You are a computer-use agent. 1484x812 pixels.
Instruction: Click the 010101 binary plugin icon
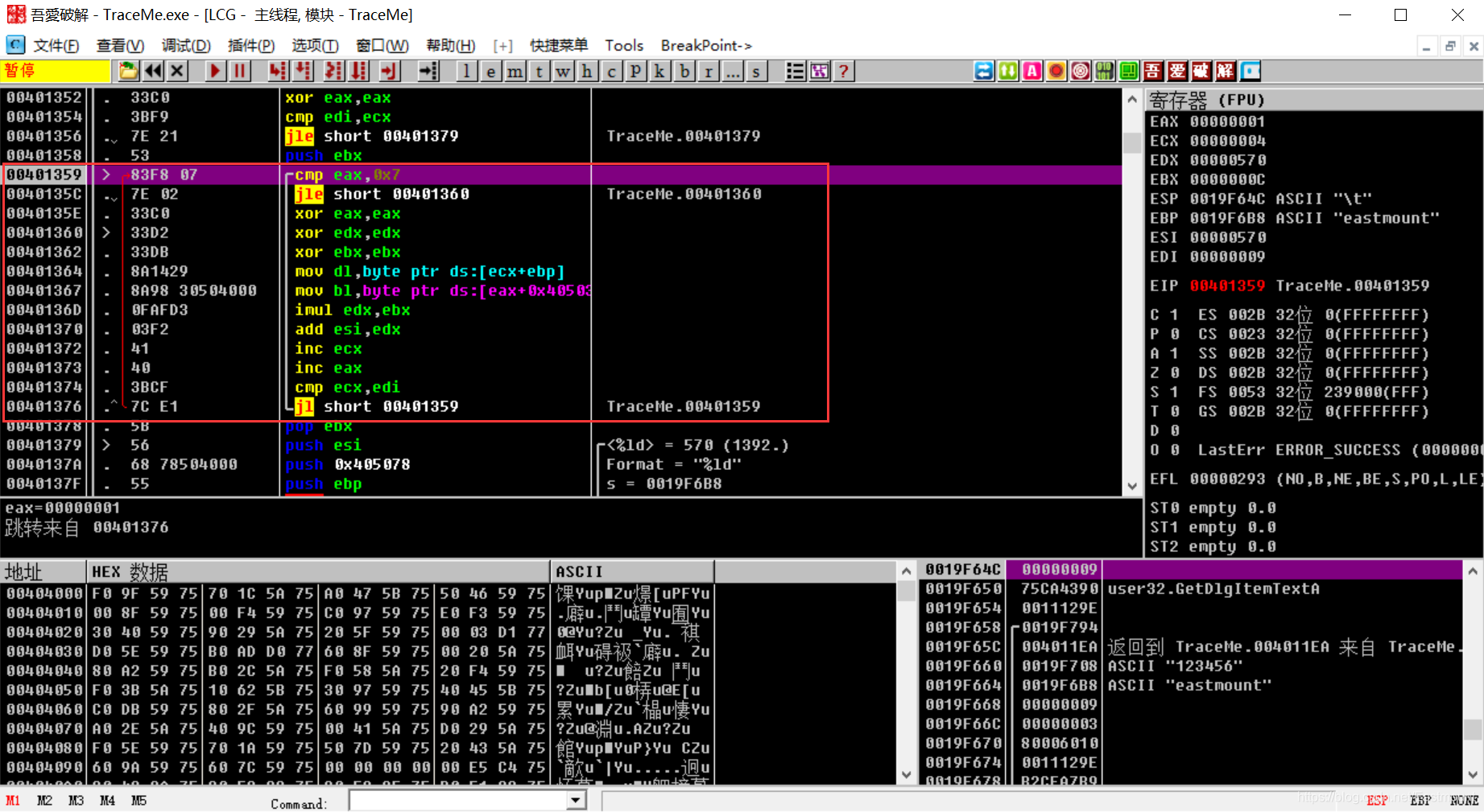(x=1105, y=72)
